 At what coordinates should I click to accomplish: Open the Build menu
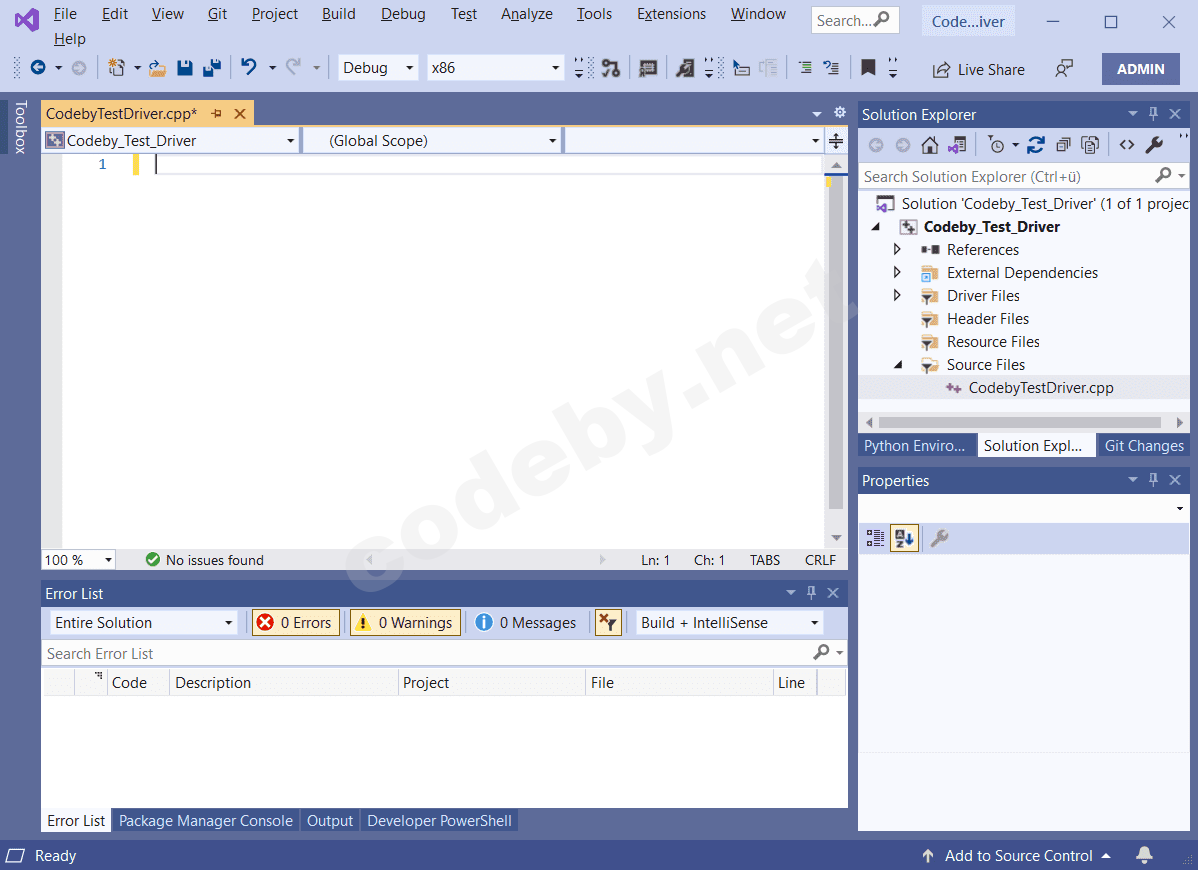(x=338, y=14)
